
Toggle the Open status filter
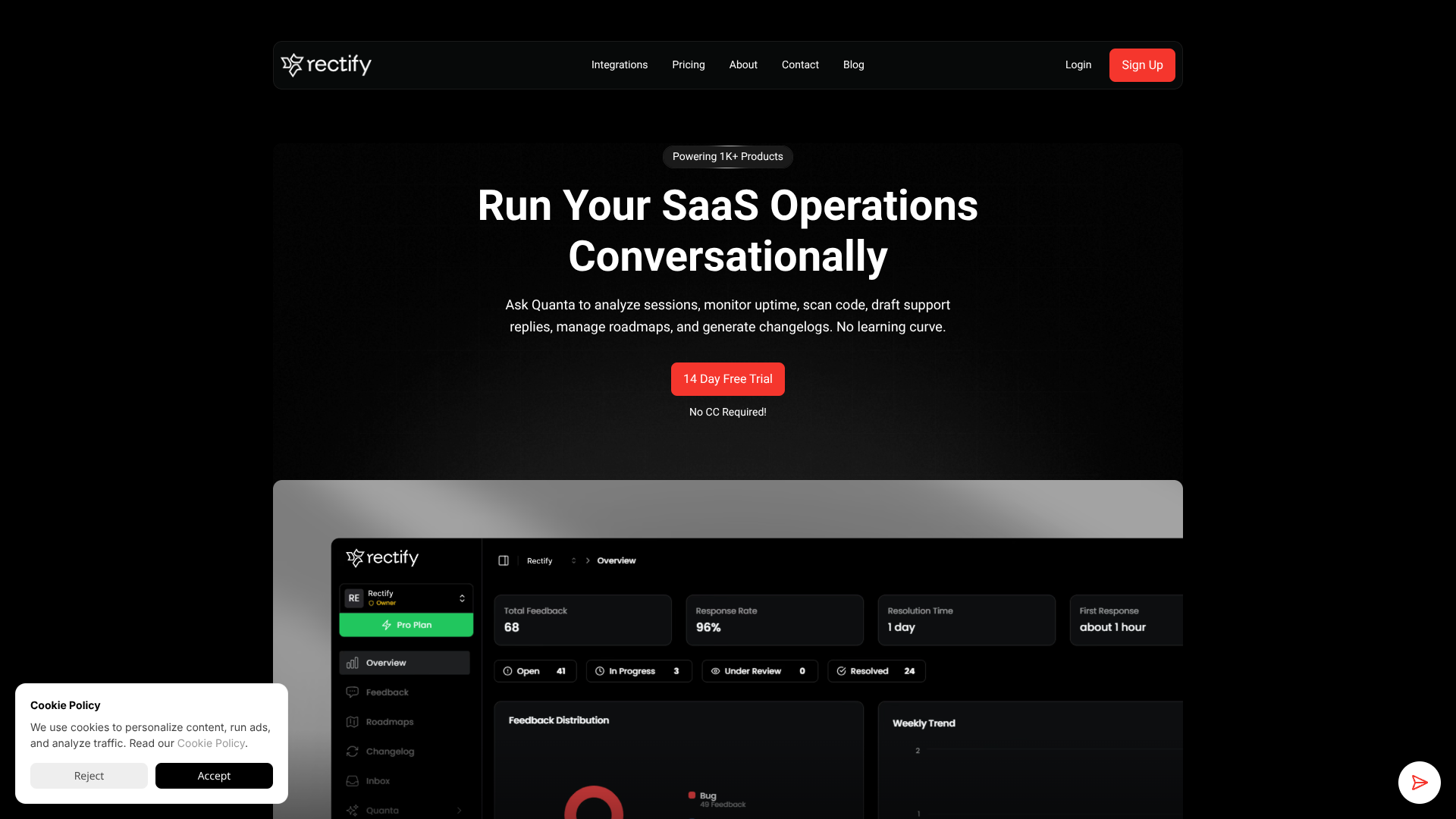coord(535,671)
